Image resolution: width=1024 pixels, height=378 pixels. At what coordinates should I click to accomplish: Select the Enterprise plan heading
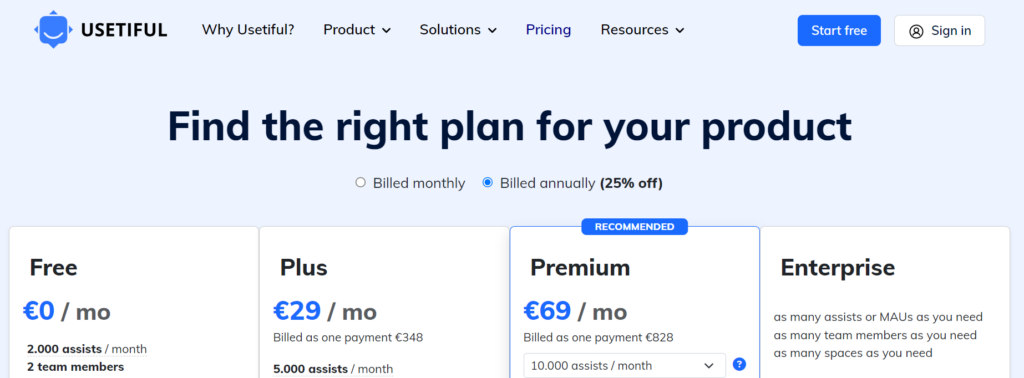[x=838, y=268]
